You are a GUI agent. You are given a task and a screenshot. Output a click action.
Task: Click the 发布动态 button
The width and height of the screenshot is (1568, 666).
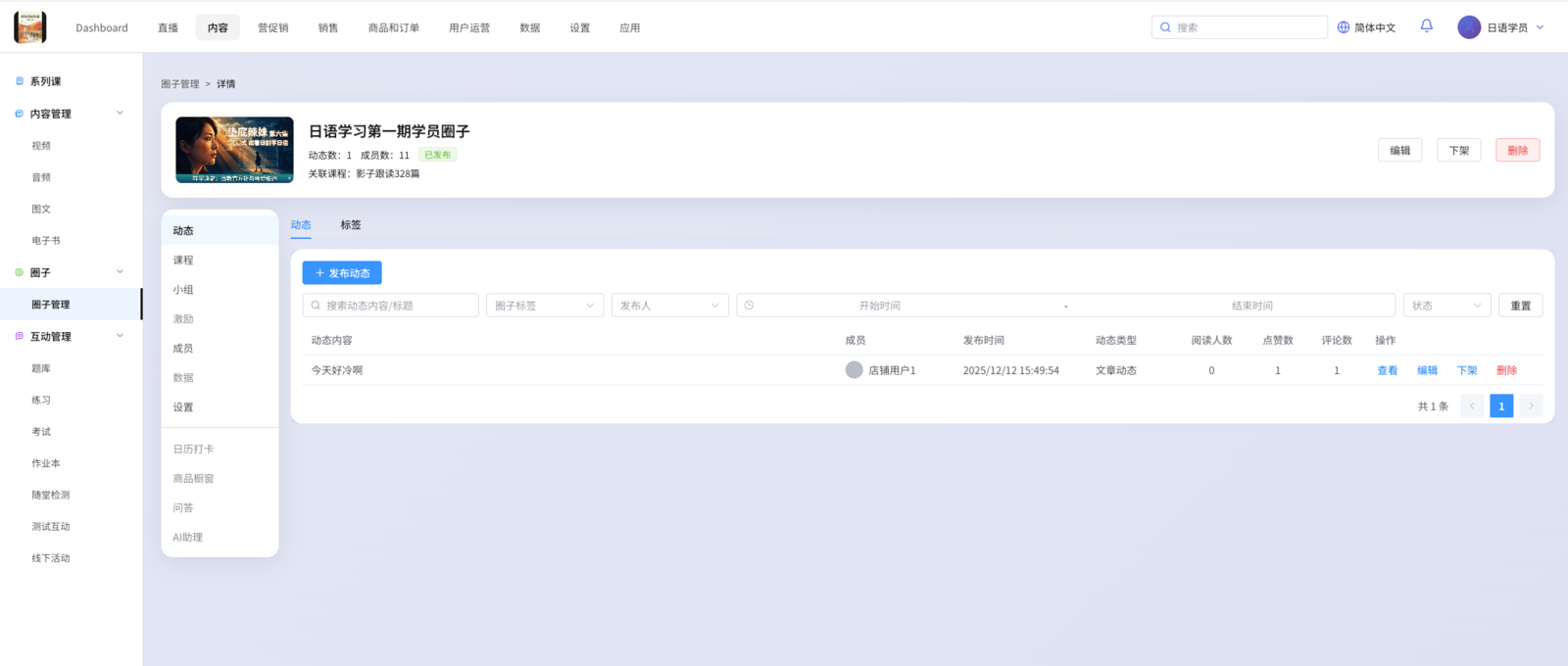point(342,273)
